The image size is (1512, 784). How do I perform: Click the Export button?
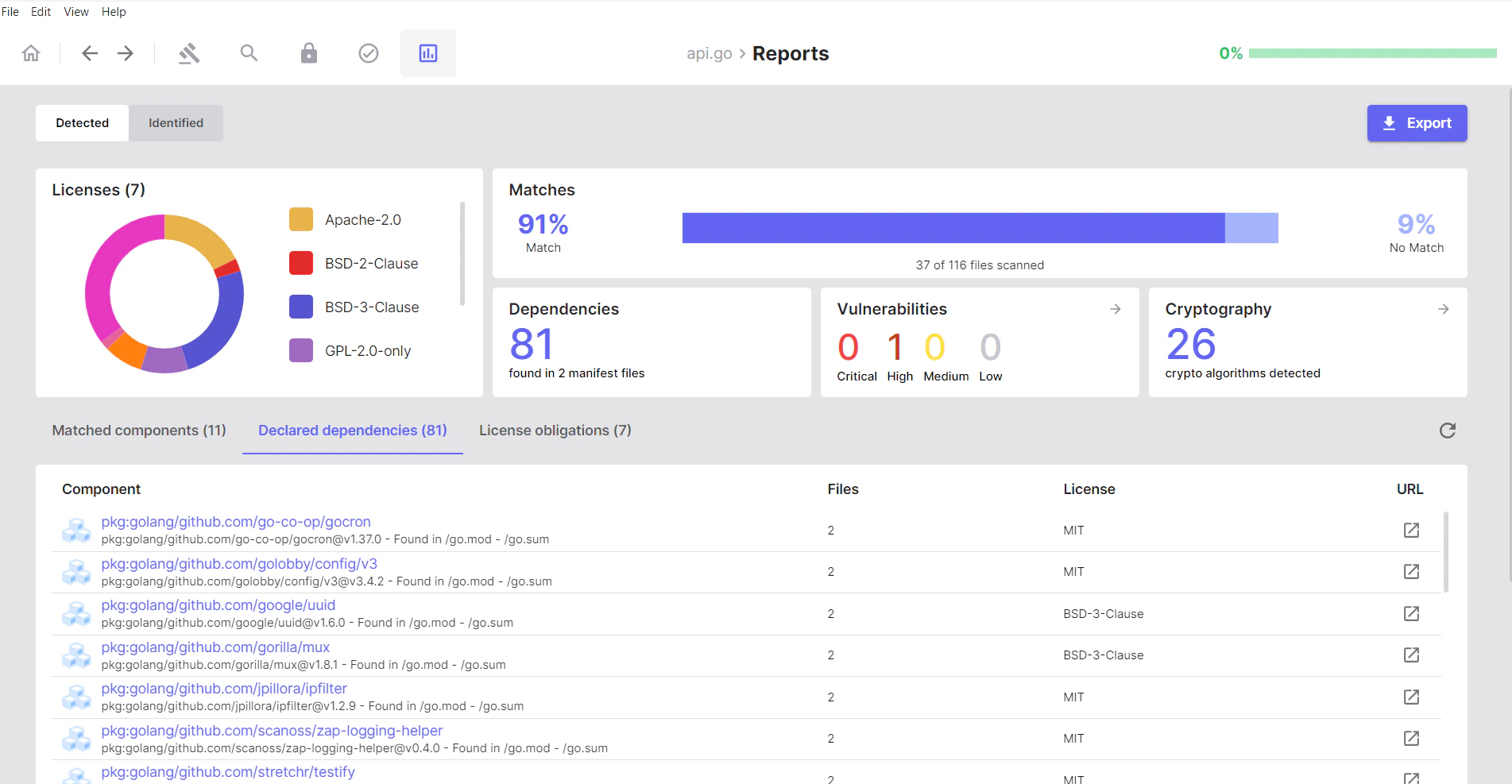tap(1417, 123)
